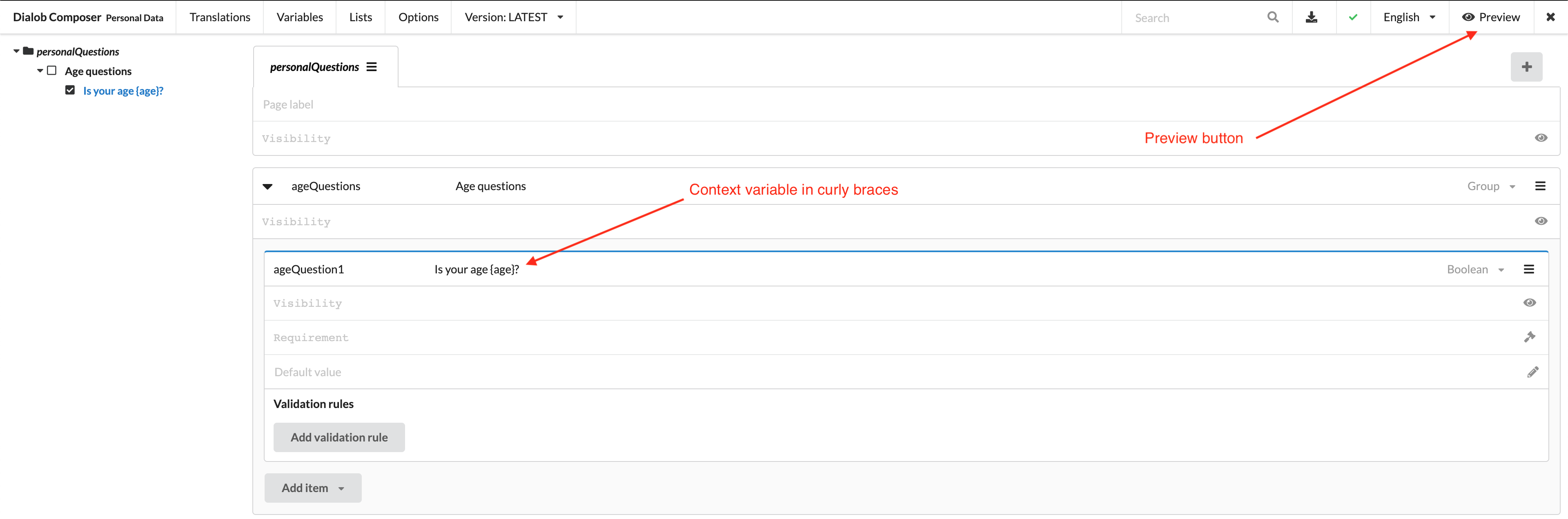
Task: Collapse the ageQuestions group triangle
Action: point(268,186)
